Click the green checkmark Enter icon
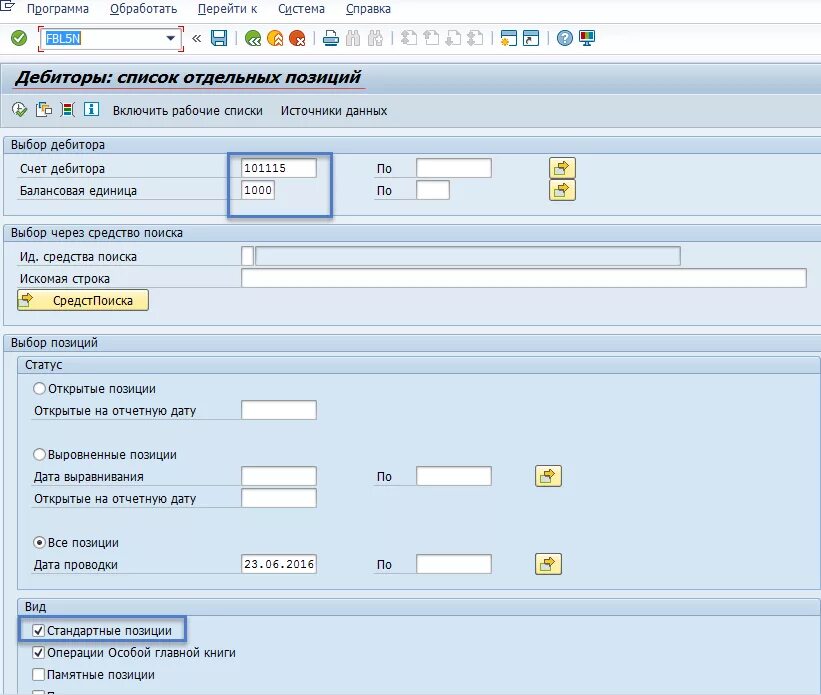This screenshot has height=695, width=821. (19, 38)
